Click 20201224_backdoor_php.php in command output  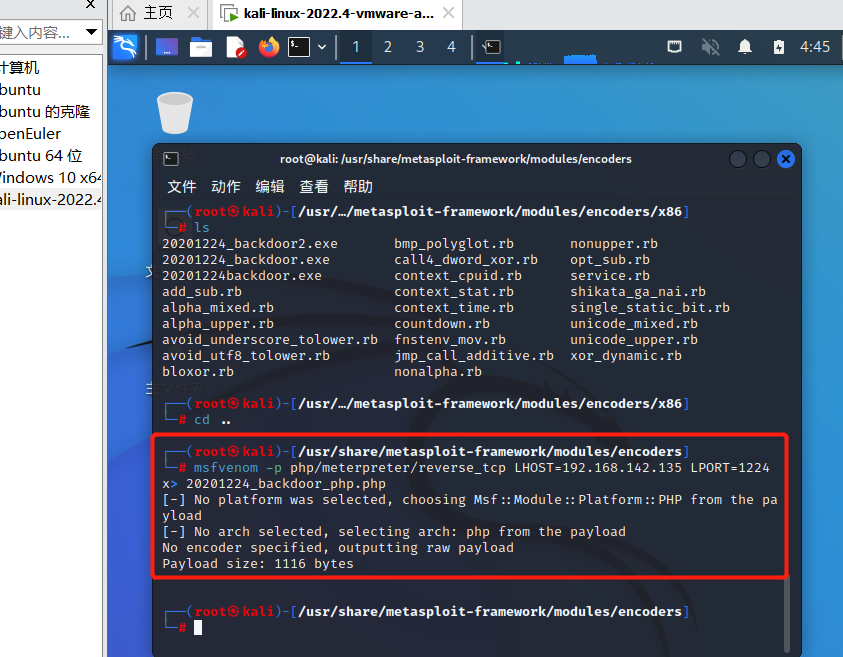point(286,483)
